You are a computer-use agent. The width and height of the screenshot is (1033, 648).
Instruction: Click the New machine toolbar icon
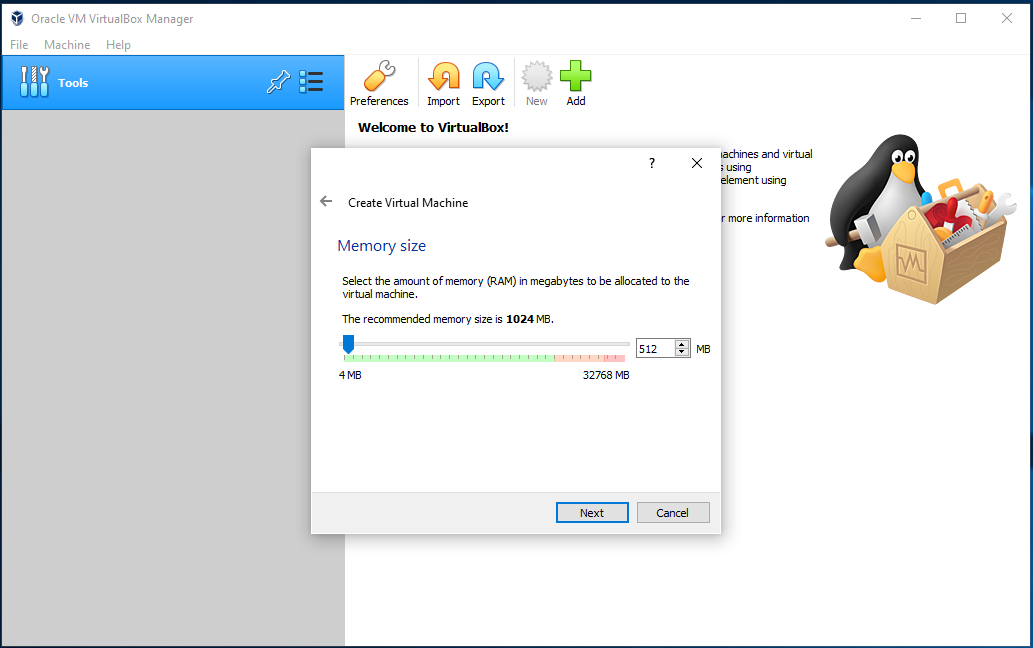click(536, 84)
